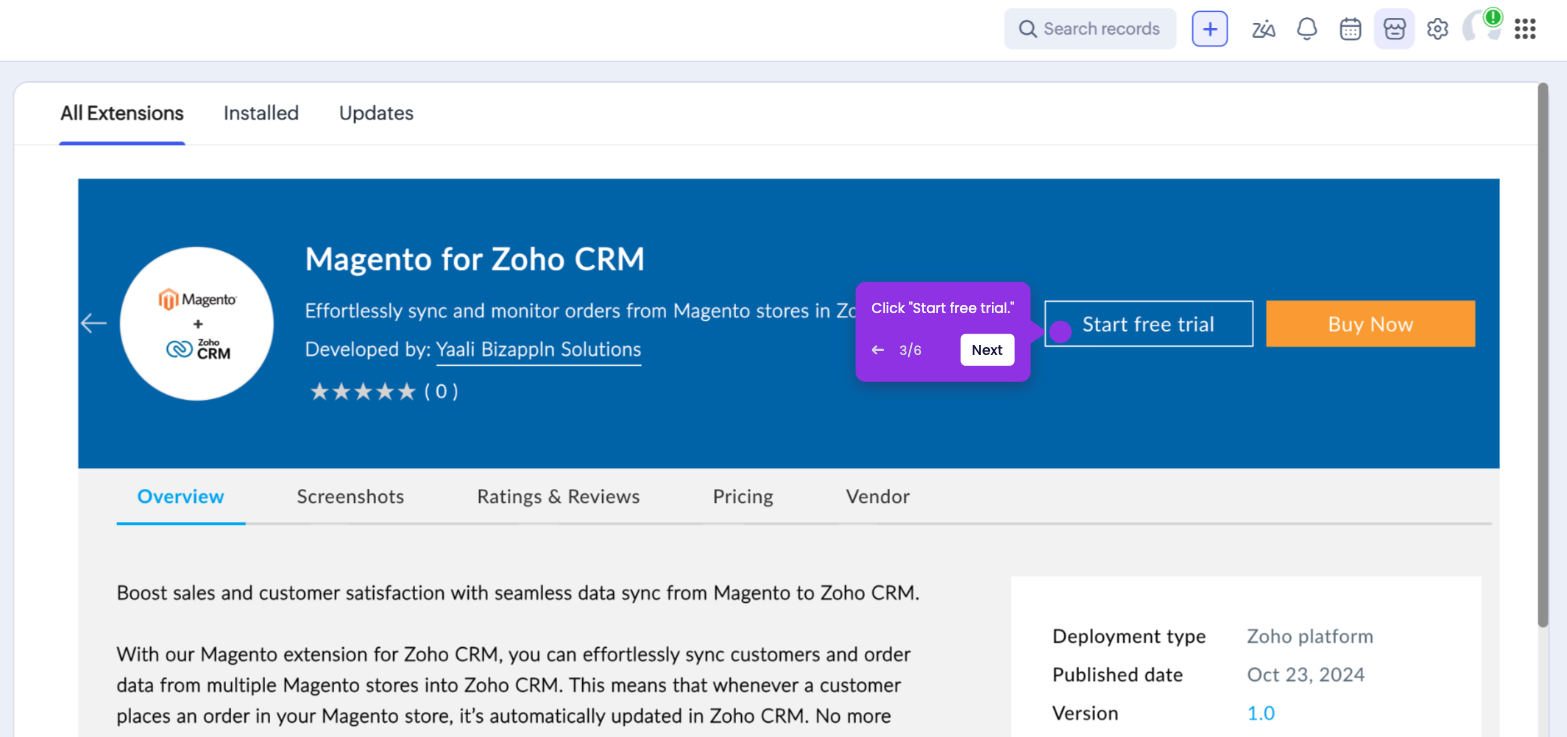Click Next in the tour tooltip
The image size is (1567, 737).
point(987,350)
